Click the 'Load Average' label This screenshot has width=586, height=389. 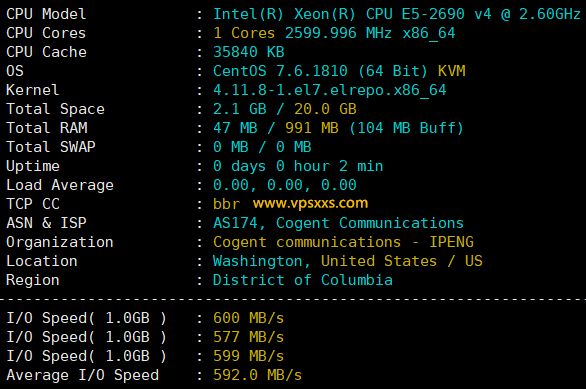tap(60, 185)
